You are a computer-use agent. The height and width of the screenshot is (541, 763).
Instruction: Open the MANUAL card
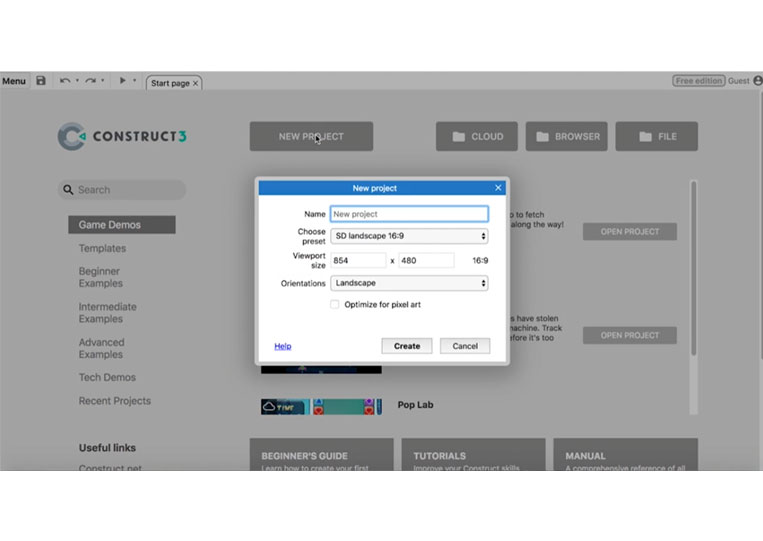click(x=626, y=455)
